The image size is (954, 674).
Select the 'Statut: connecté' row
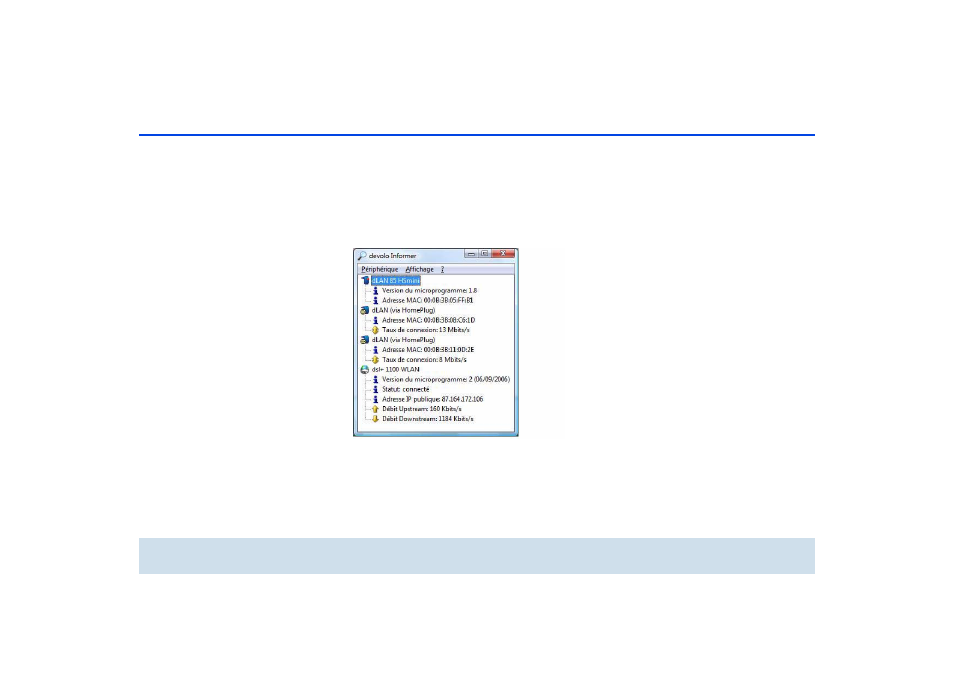406,389
